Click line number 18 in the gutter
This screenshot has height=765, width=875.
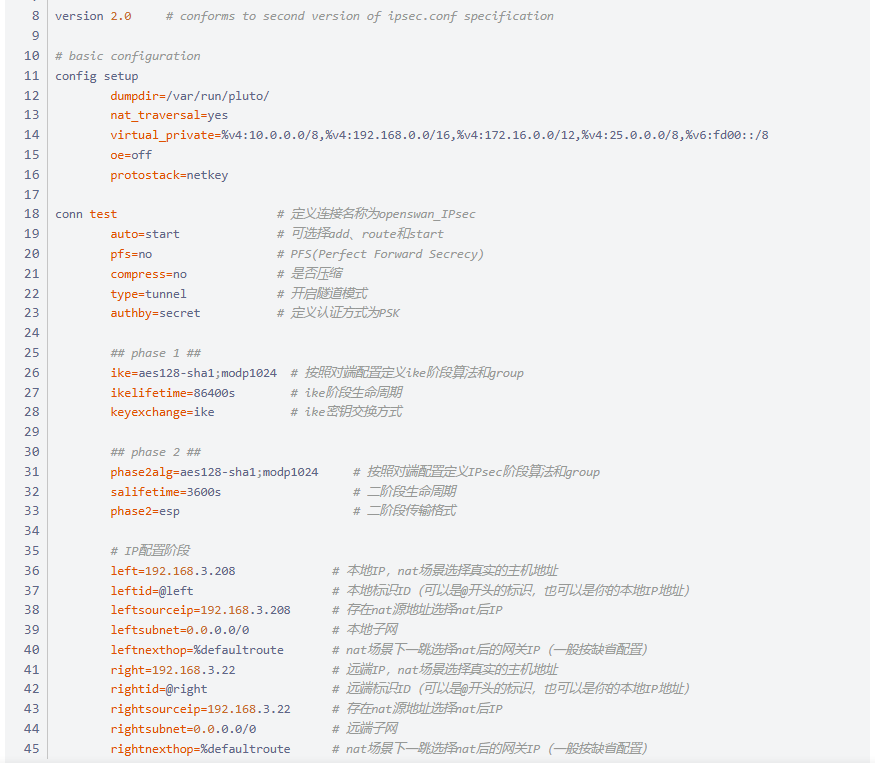coord(32,214)
